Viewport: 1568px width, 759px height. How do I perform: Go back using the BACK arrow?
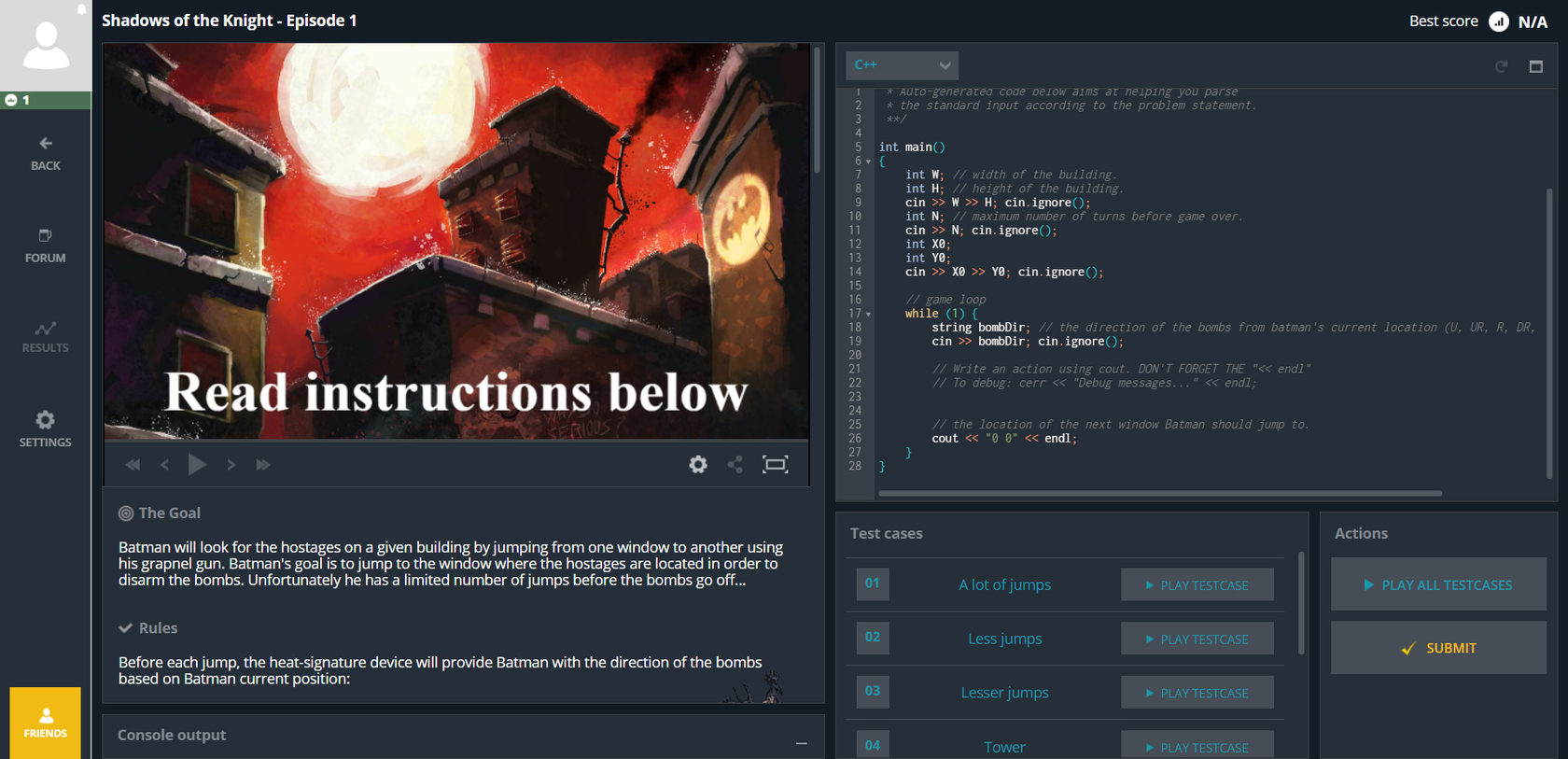[x=46, y=154]
